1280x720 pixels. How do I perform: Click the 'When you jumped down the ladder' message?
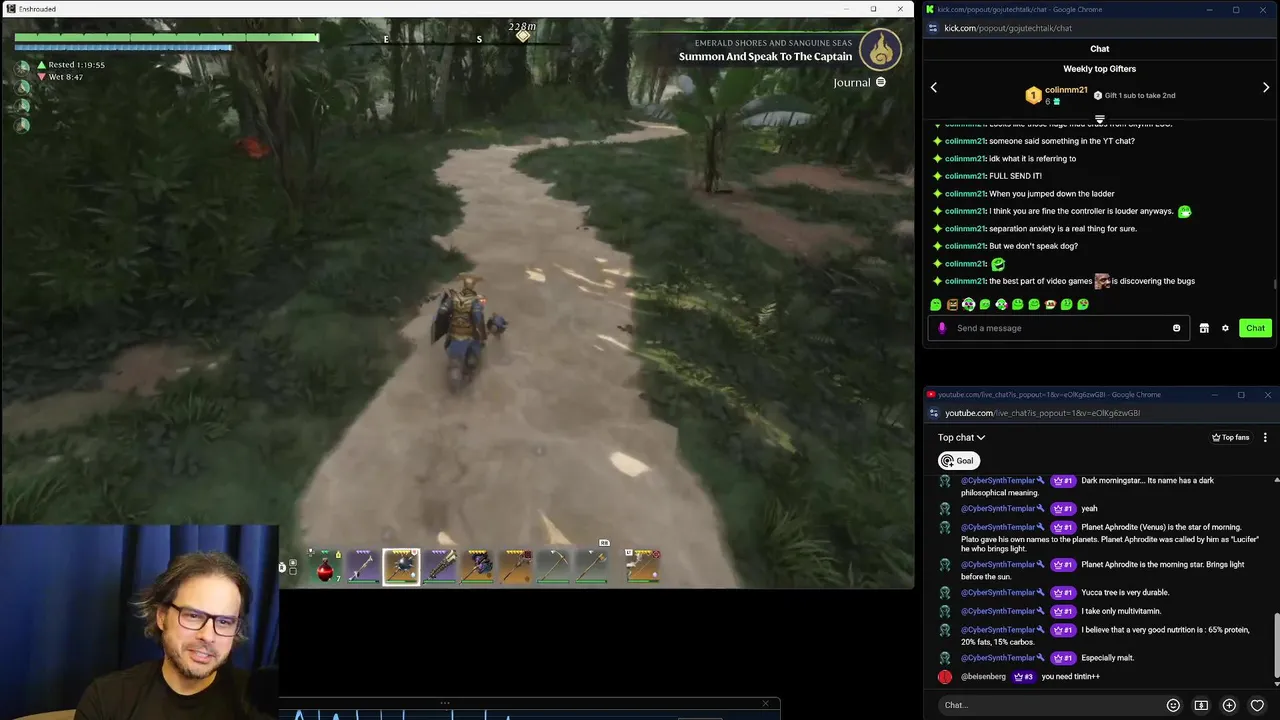pyautogui.click(x=1051, y=194)
